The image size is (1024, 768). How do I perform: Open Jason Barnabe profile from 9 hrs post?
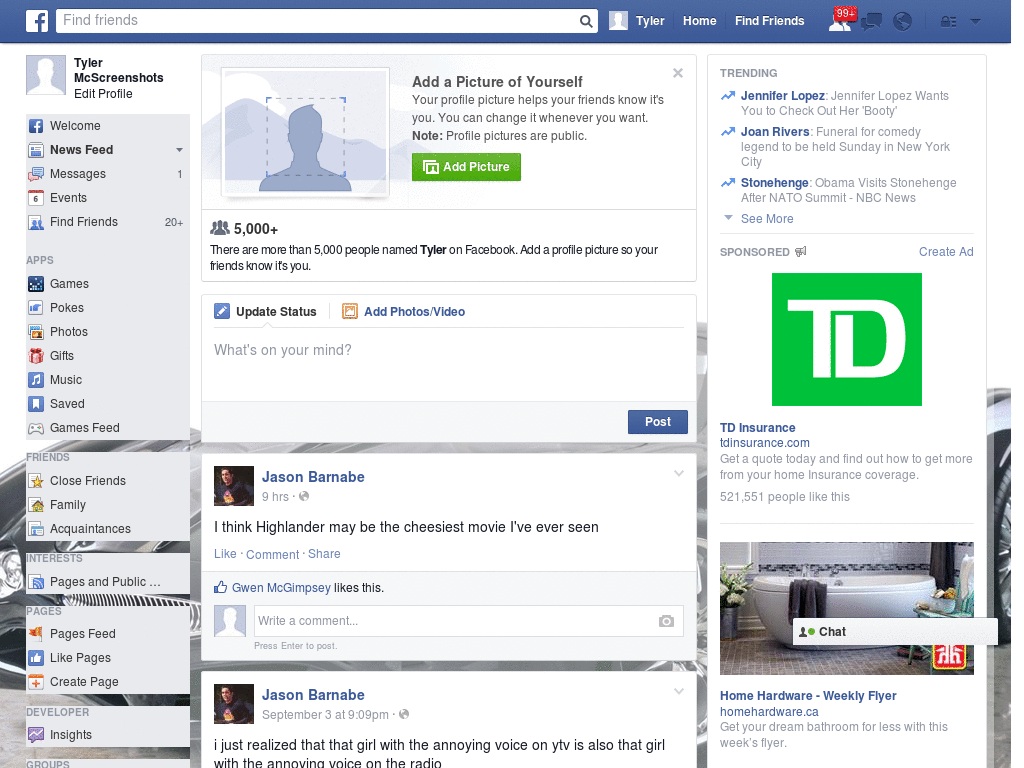[313, 477]
